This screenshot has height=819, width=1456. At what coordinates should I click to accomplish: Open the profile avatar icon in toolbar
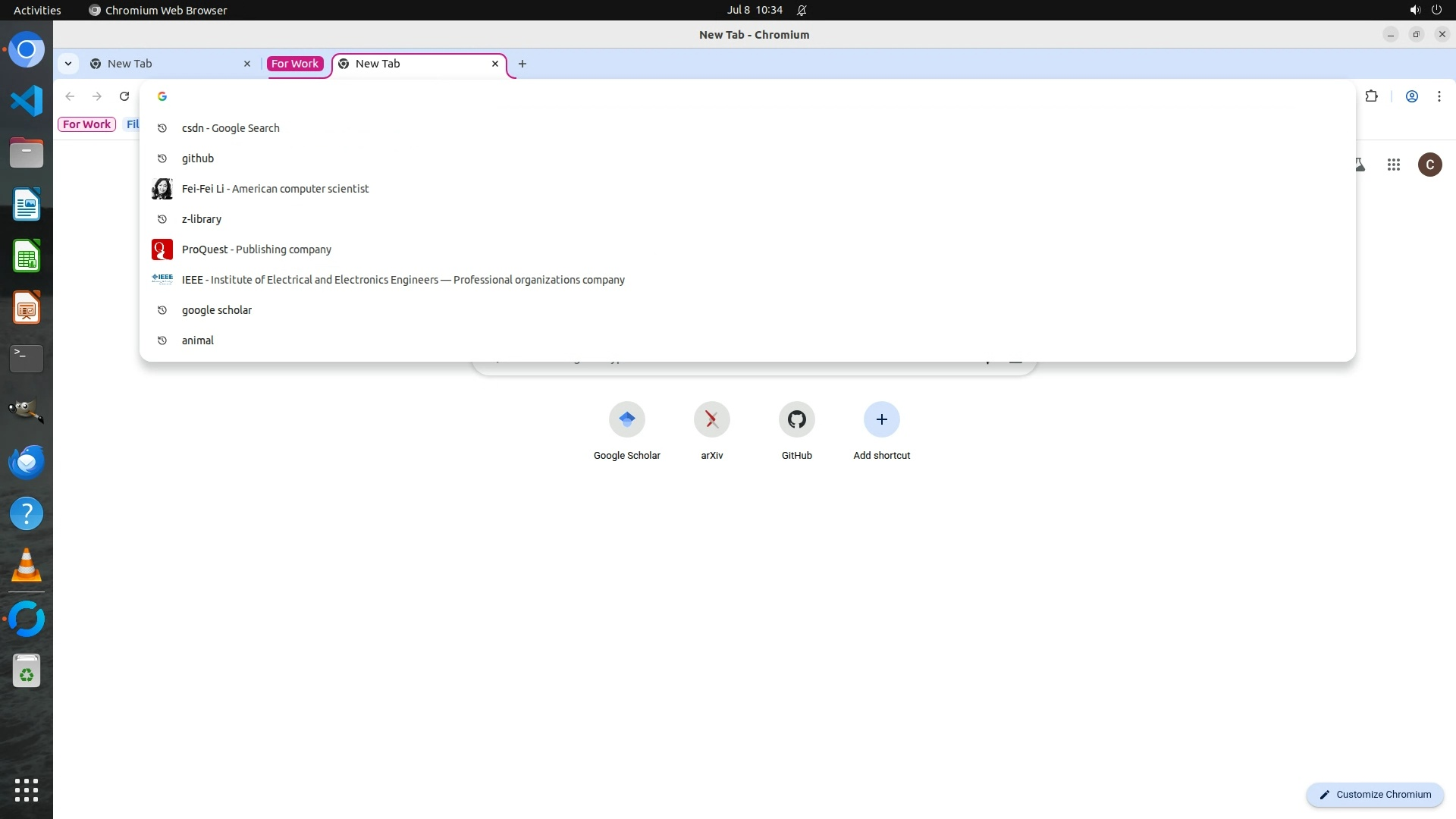click(x=1411, y=96)
